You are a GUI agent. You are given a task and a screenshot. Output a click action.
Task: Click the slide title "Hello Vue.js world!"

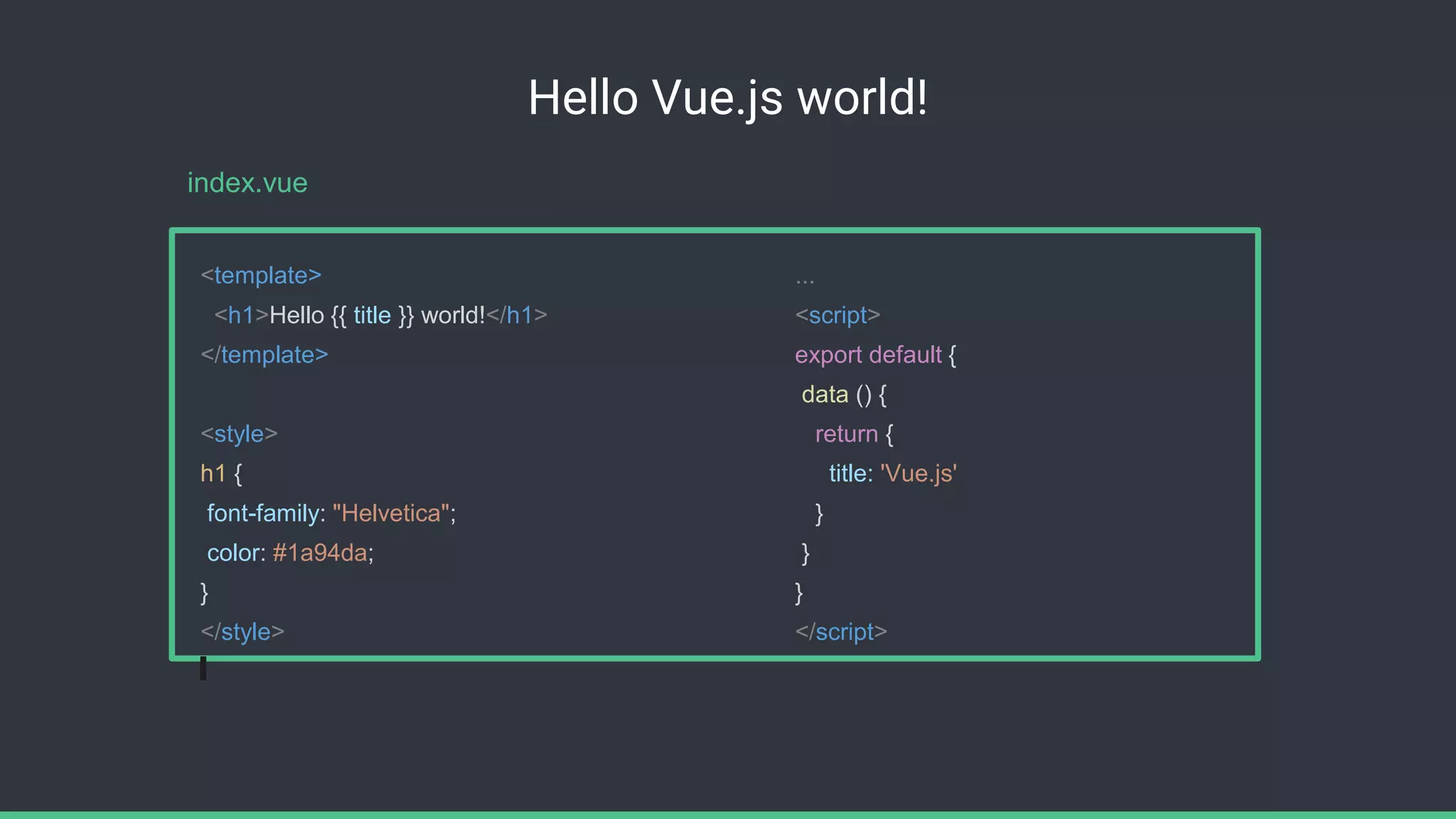[727, 98]
